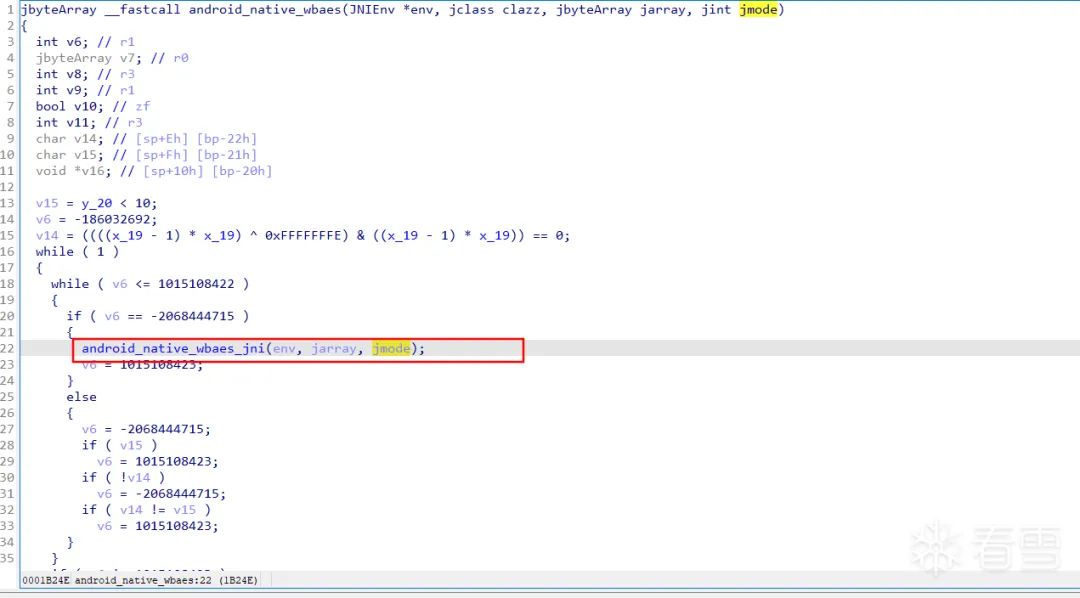Select the jbyteArray v7 declaration
1080x598 pixels.
tap(81, 58)
